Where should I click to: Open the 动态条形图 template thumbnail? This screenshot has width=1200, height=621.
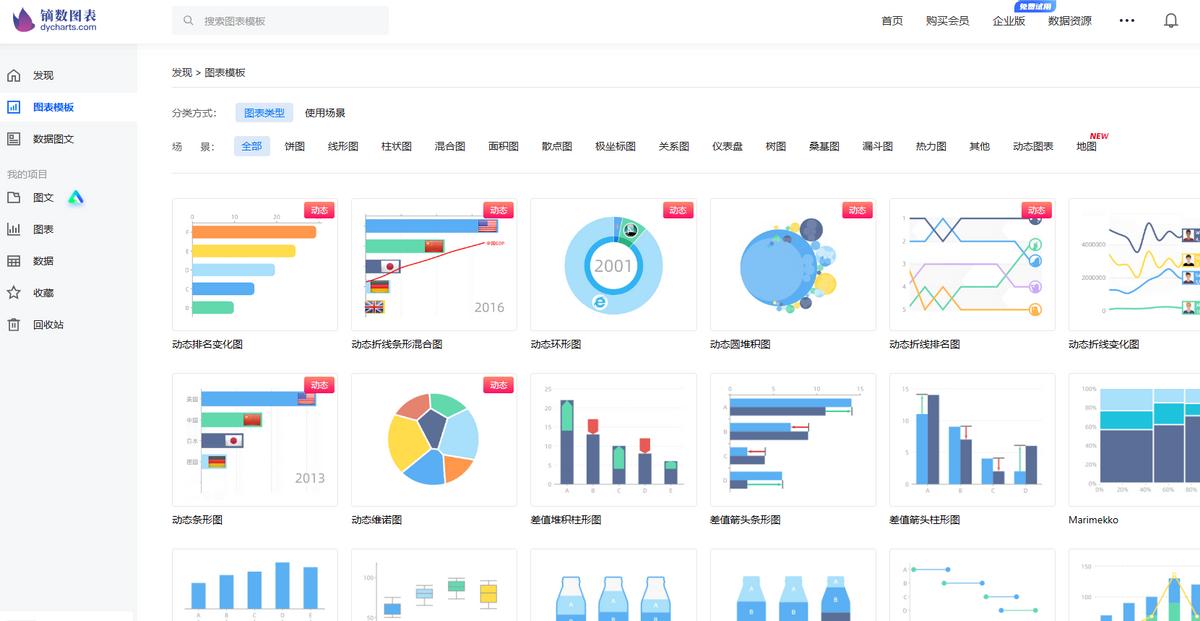pos(255,440)
